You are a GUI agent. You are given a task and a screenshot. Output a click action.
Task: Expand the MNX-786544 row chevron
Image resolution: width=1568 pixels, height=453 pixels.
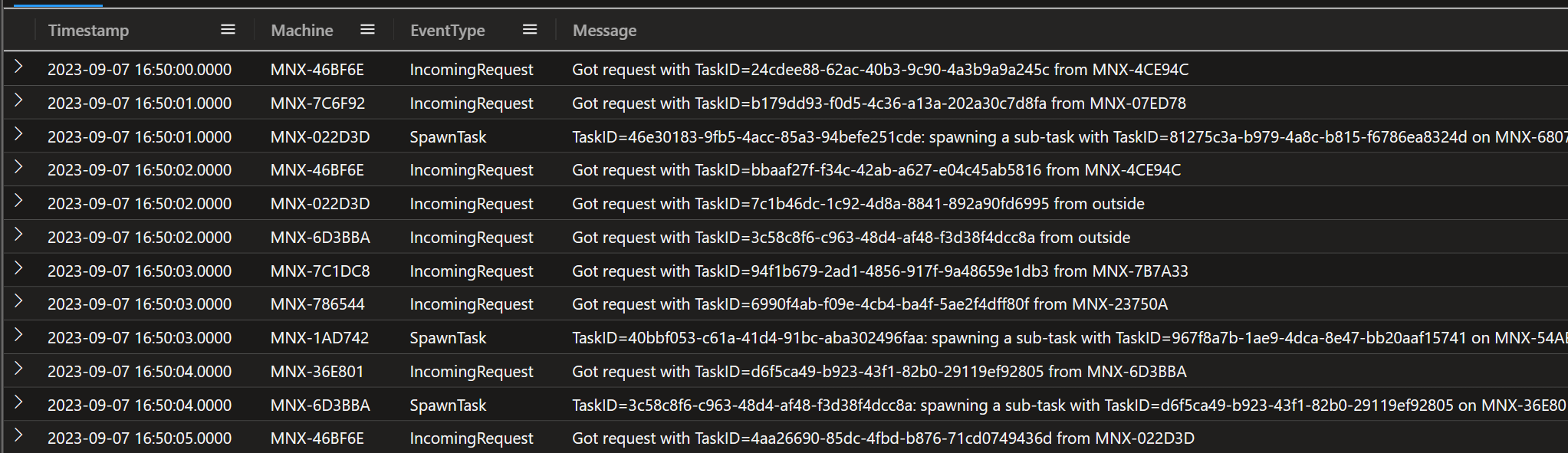(x=18, y=303)
